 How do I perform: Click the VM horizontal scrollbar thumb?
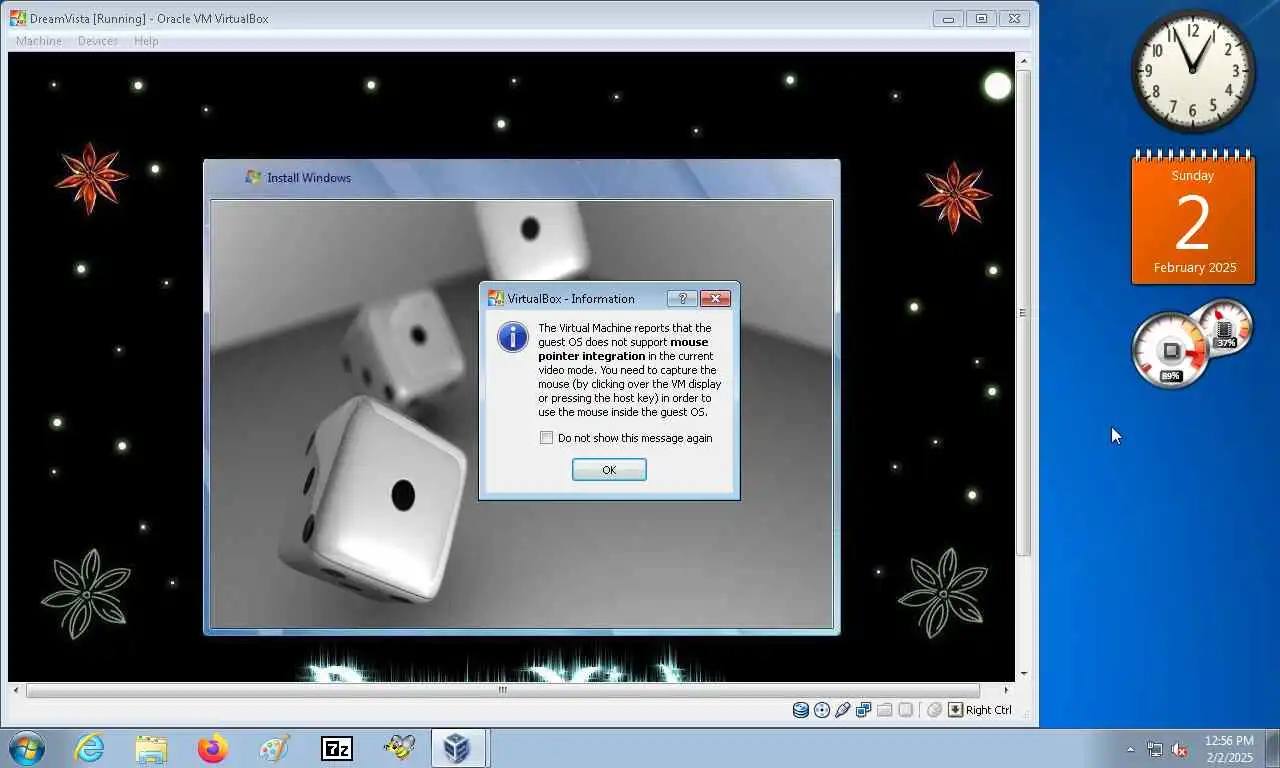[503, 690]
